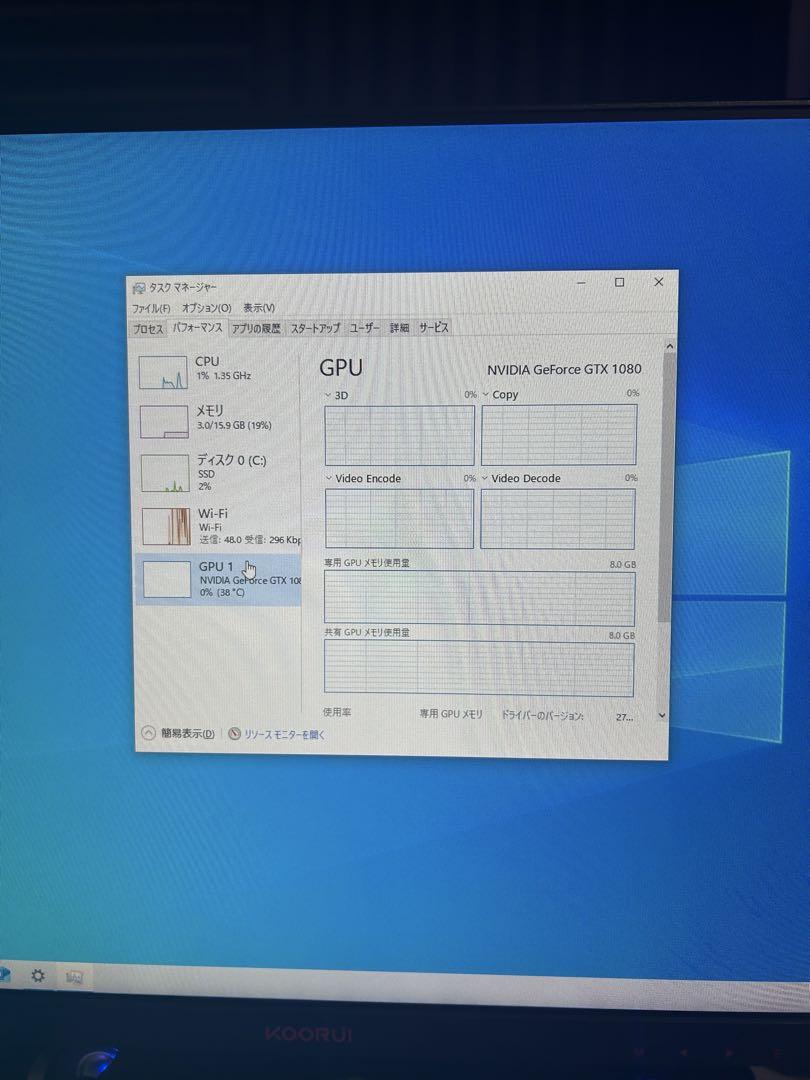
Task: Open the 詳細 tab
Action: point(399,328)
